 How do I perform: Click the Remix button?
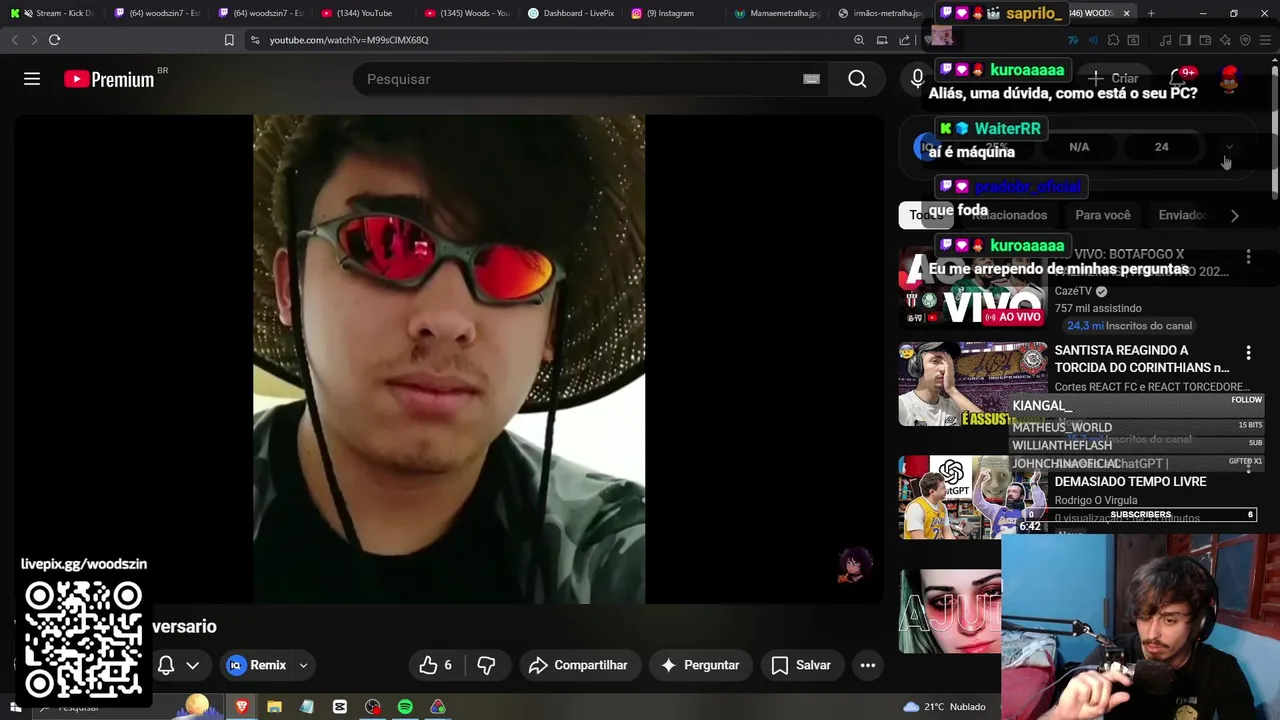[x=257, y=665]
